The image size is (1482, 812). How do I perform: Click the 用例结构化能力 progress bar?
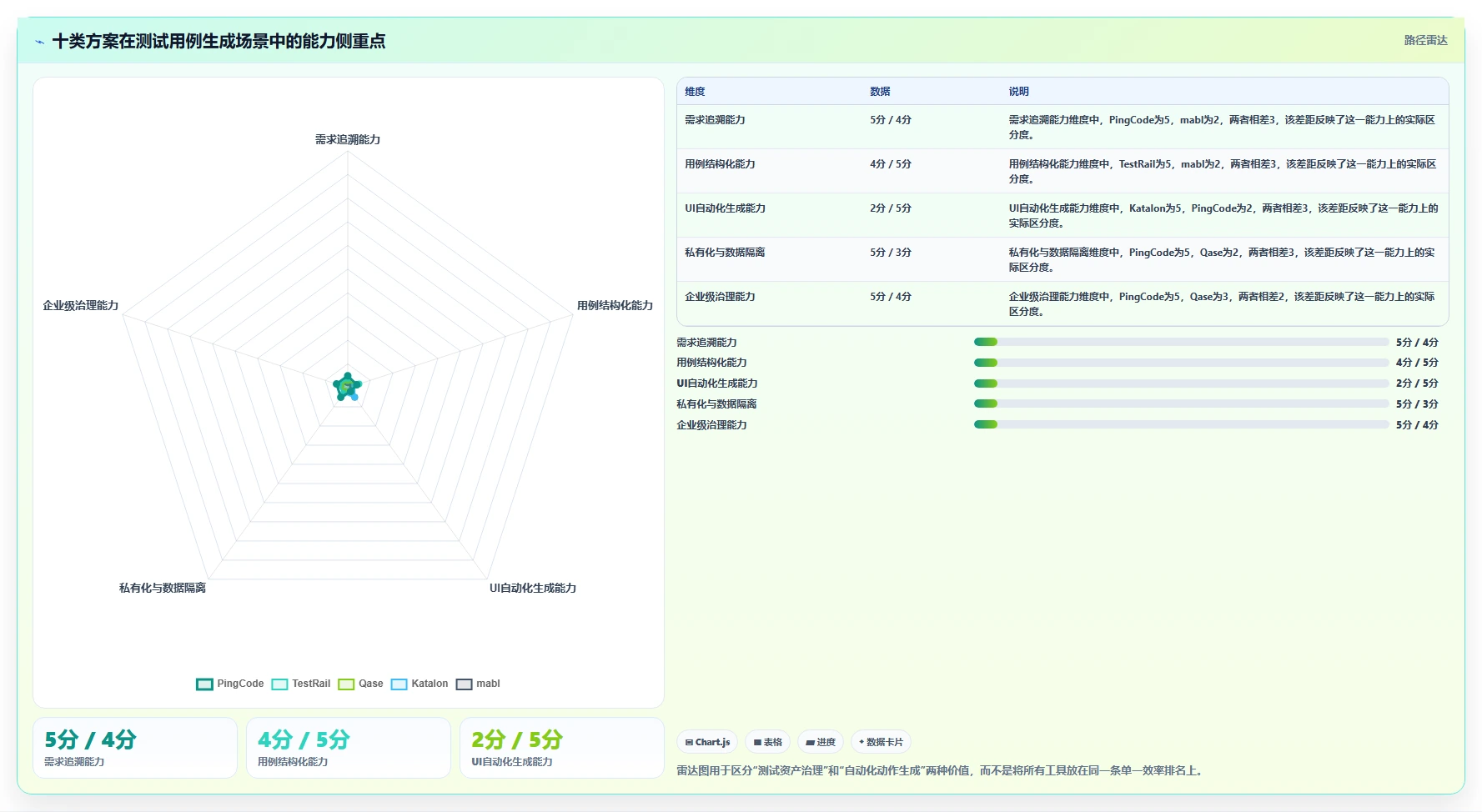pos(1182,363)
